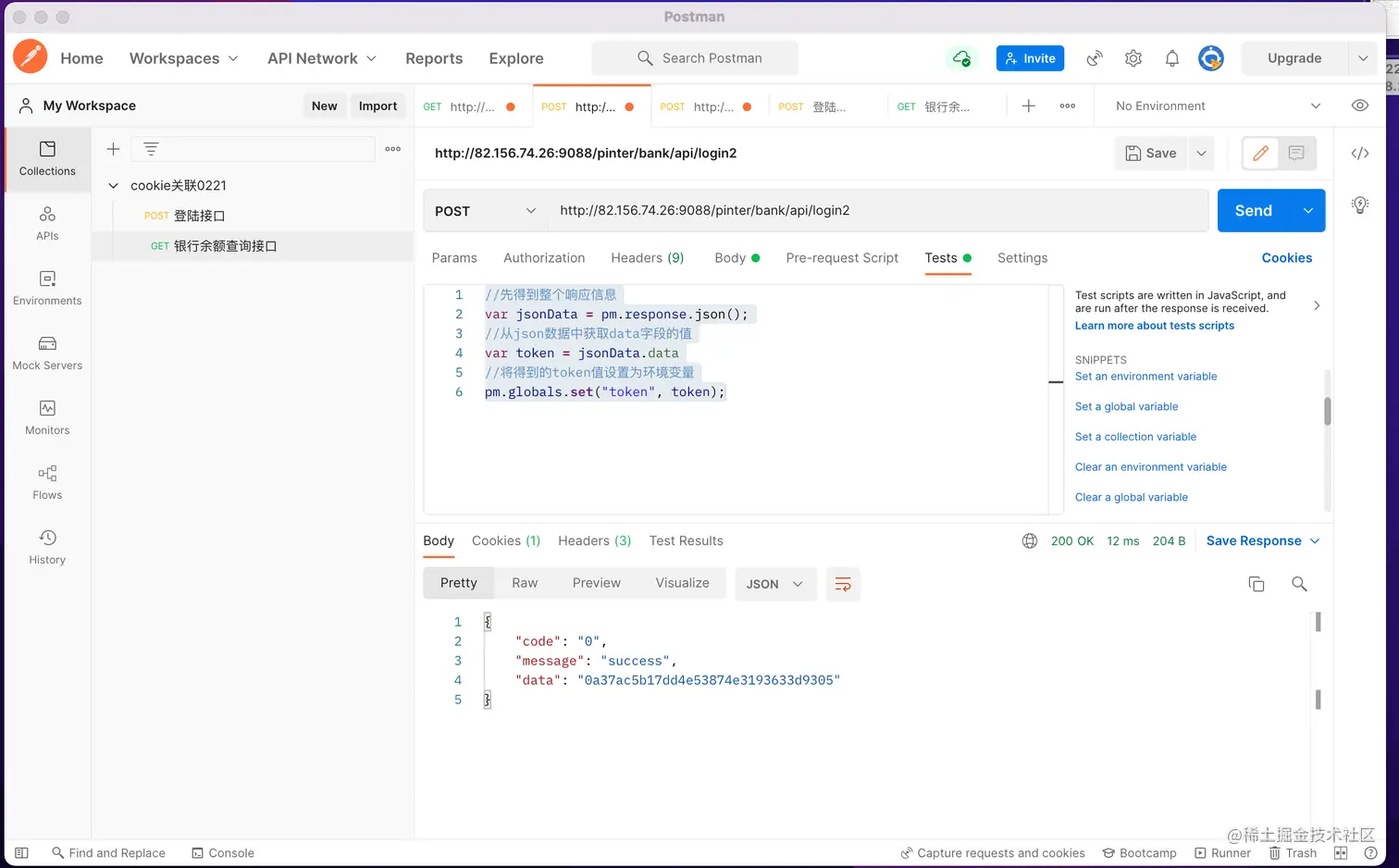Copy the response body
Viewport: 1399px width, 868px height.
tap(1257, 584)
